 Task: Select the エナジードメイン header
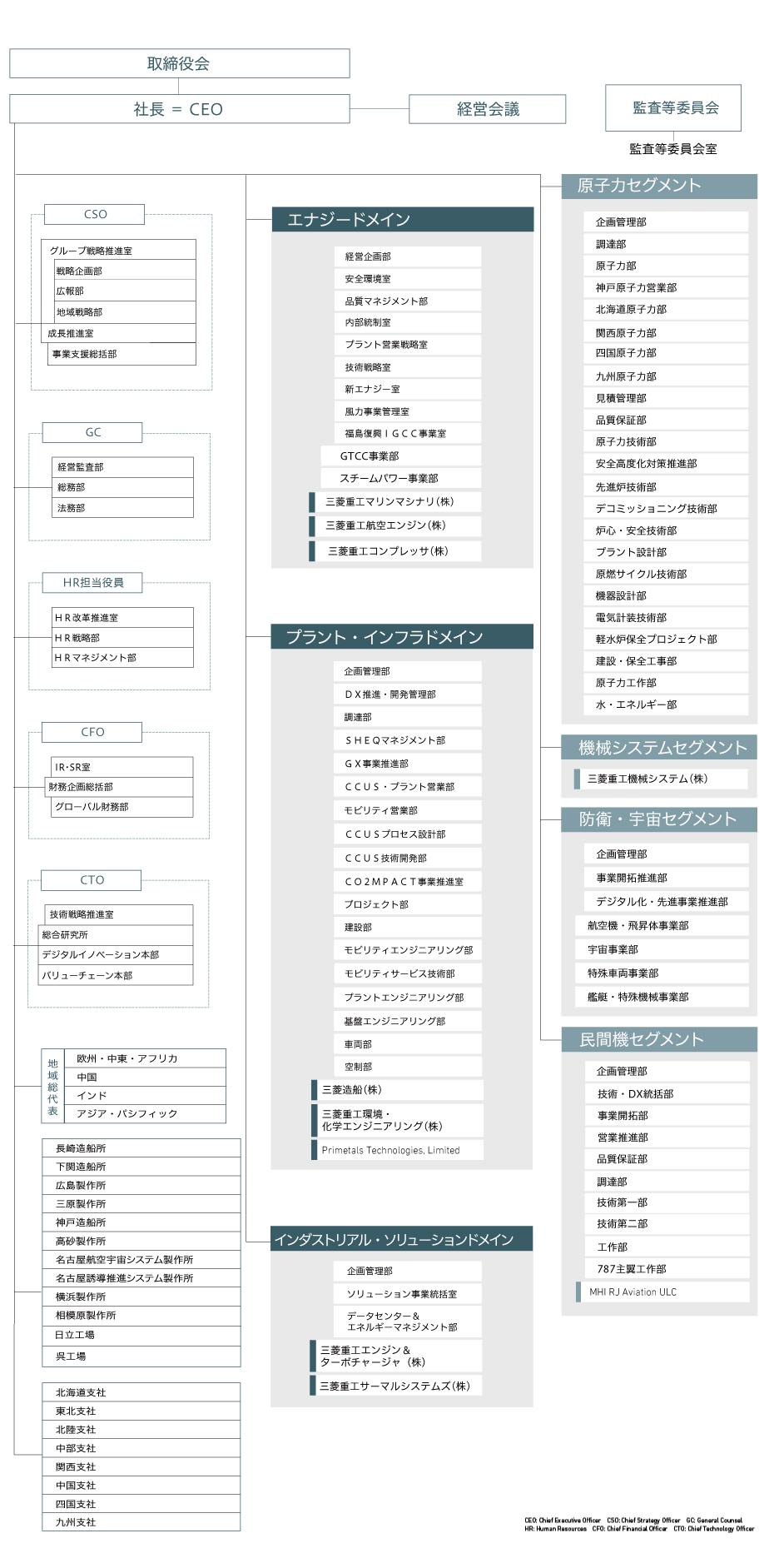point(403,220)
